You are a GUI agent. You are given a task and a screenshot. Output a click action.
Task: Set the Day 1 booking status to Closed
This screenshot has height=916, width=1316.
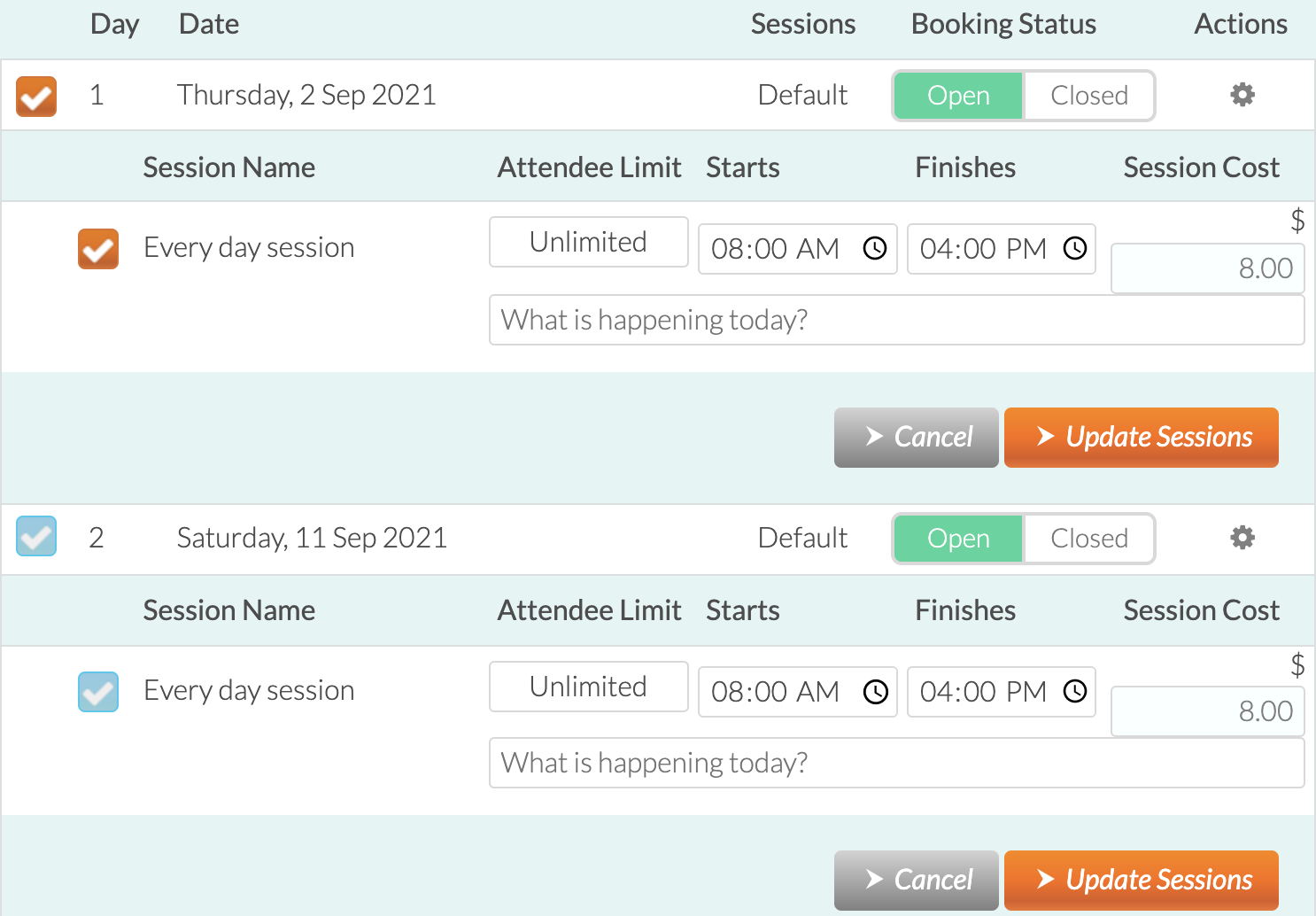(1089, 96)
